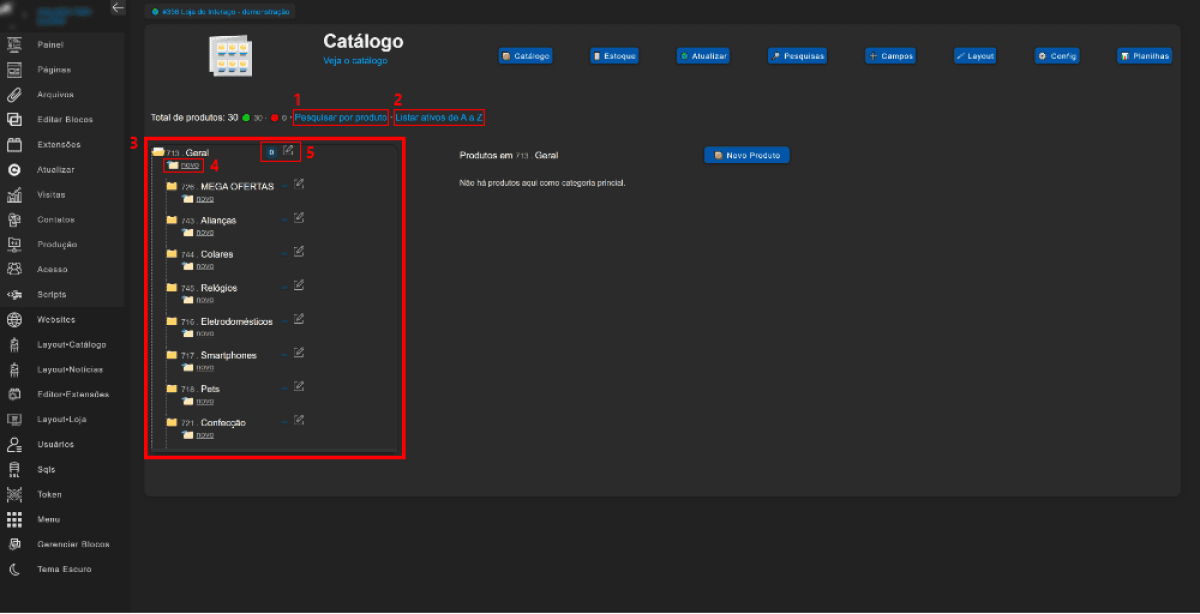Screen dimensions: 1200x614
Task: Open the Produção icon in sidebar
Action: pos(14,245)
